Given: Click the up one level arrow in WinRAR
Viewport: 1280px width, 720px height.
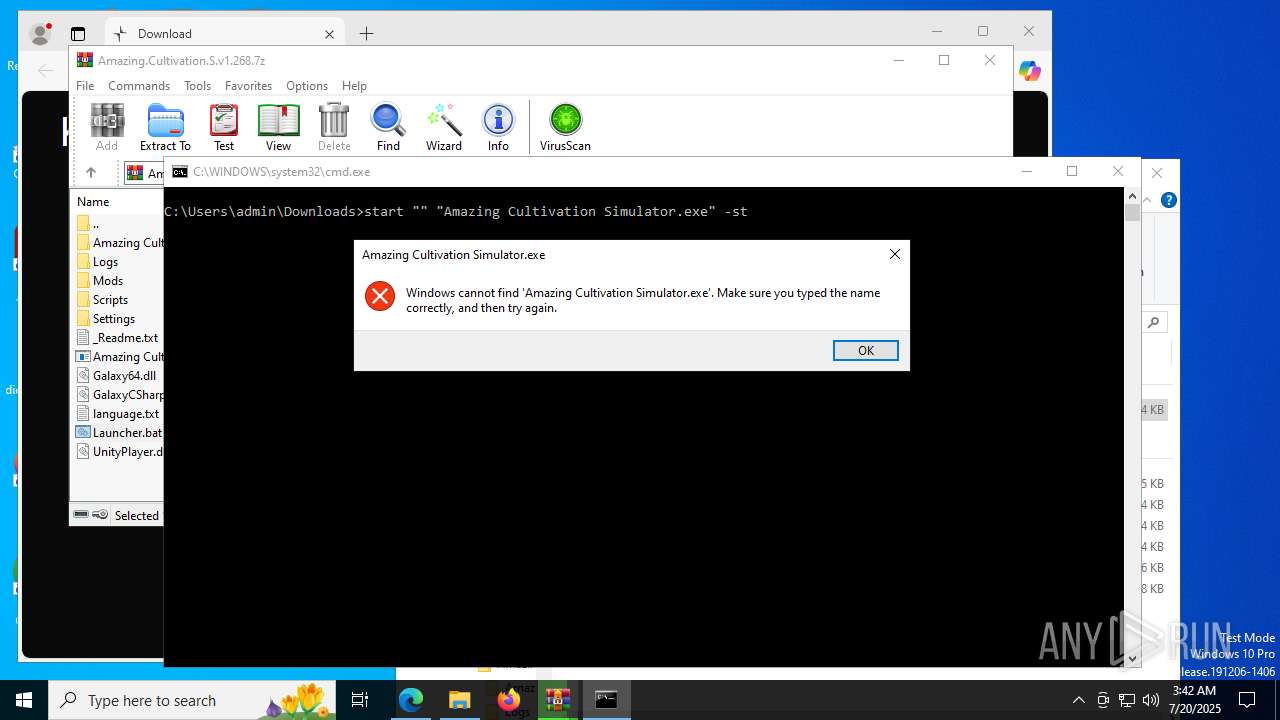Looking at the screenshot, I should coord(91,173).
